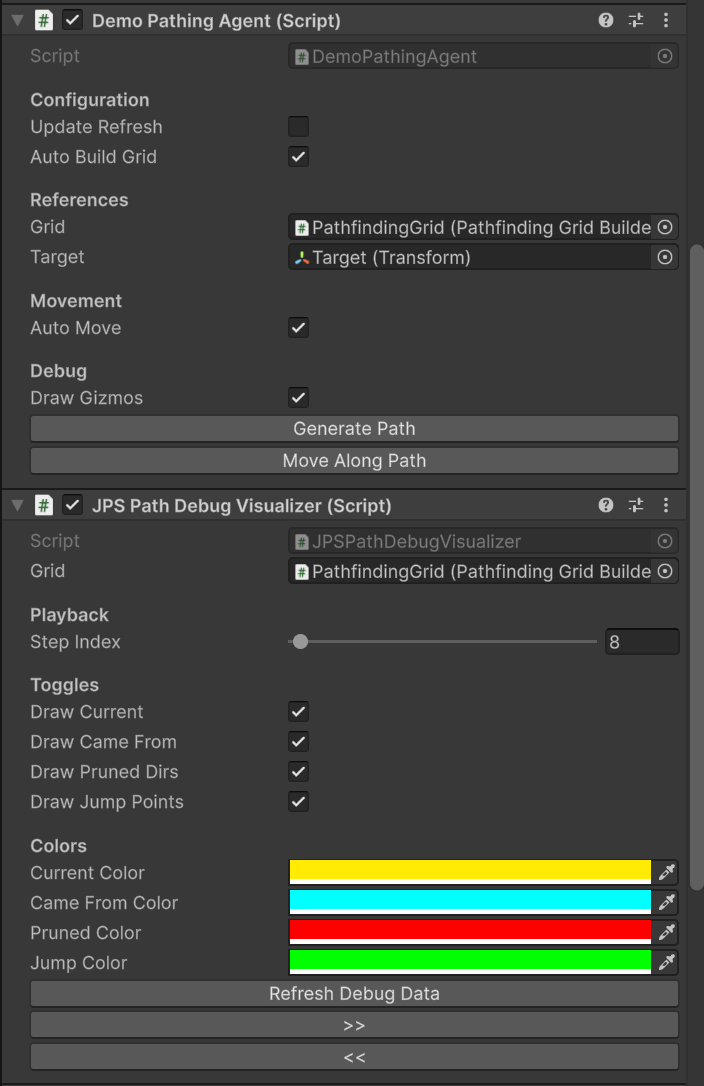Image resolution: width=704 pixels, height=1086 pixels.
Task: Open object picker for Target field
Action: point(665,257)
